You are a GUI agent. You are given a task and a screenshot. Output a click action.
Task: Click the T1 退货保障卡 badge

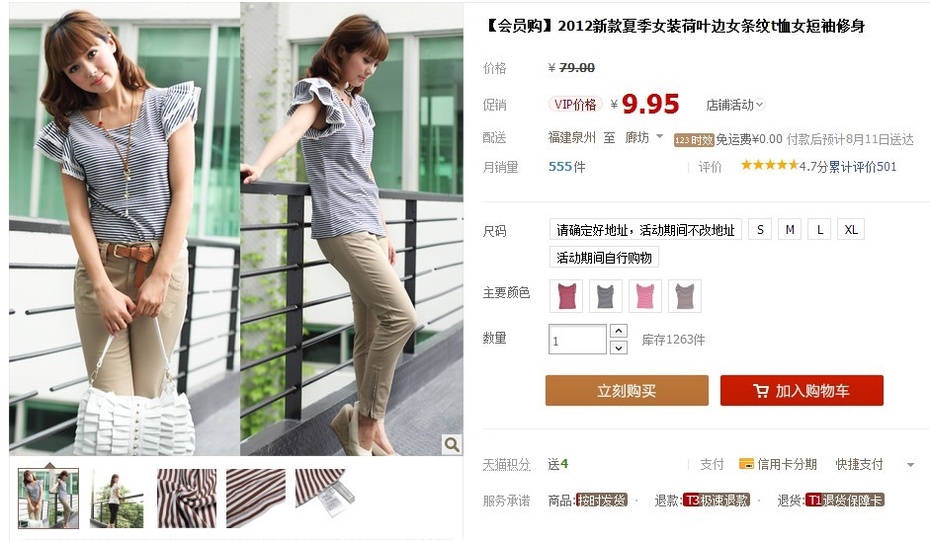(x=845, y=500)
